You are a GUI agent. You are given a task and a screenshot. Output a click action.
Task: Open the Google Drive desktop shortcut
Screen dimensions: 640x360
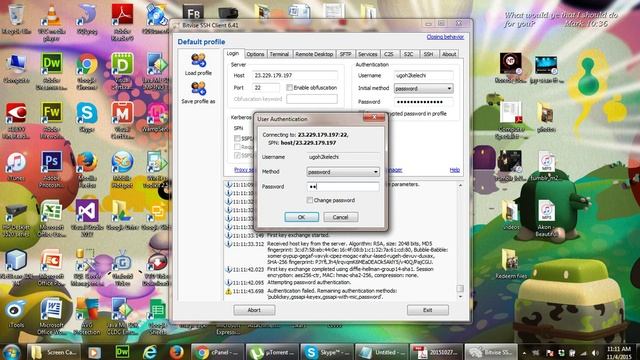(x=122, y=215)
